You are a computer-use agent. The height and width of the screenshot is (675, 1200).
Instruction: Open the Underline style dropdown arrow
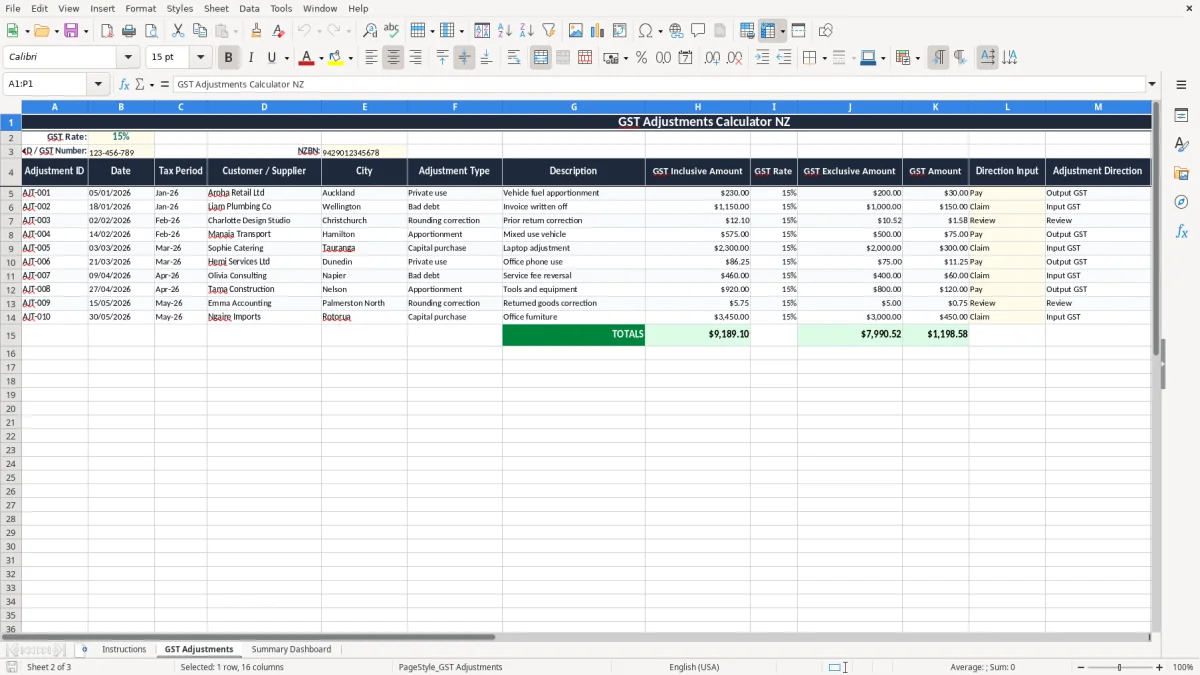tap(285, 58)
